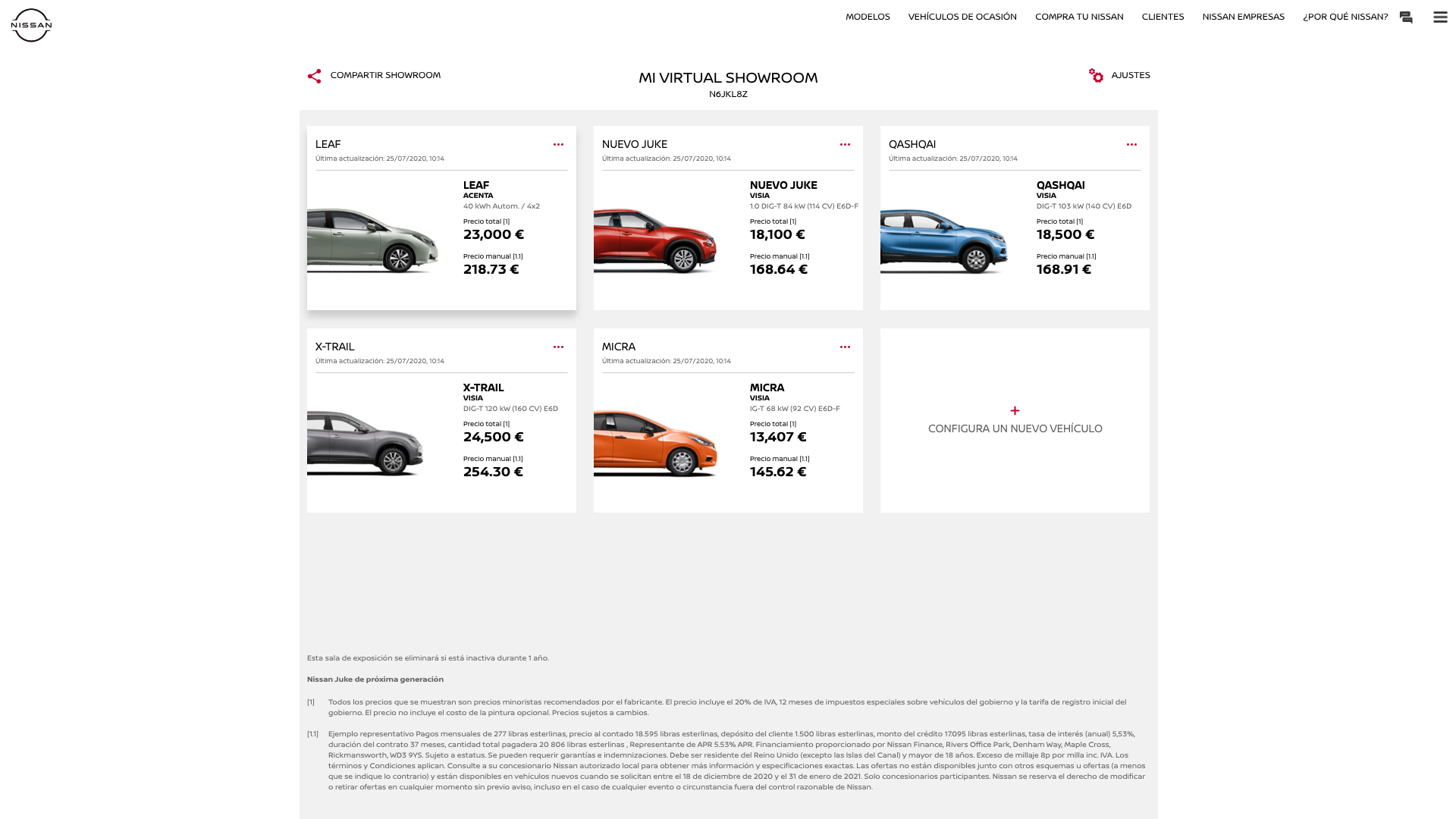
Task: Click the red plus icon to add vehicle
Action: coord(1015,410)
